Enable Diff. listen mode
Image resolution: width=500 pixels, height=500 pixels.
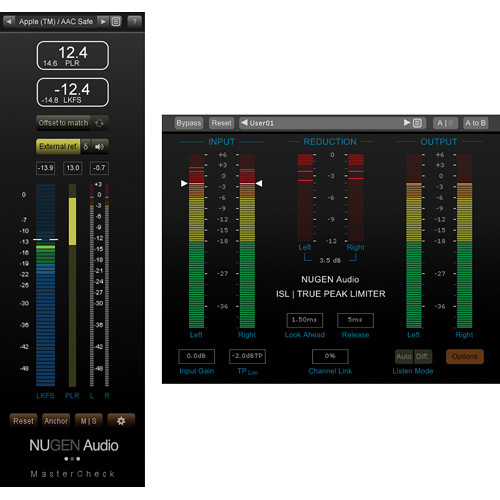coord(422,357)
